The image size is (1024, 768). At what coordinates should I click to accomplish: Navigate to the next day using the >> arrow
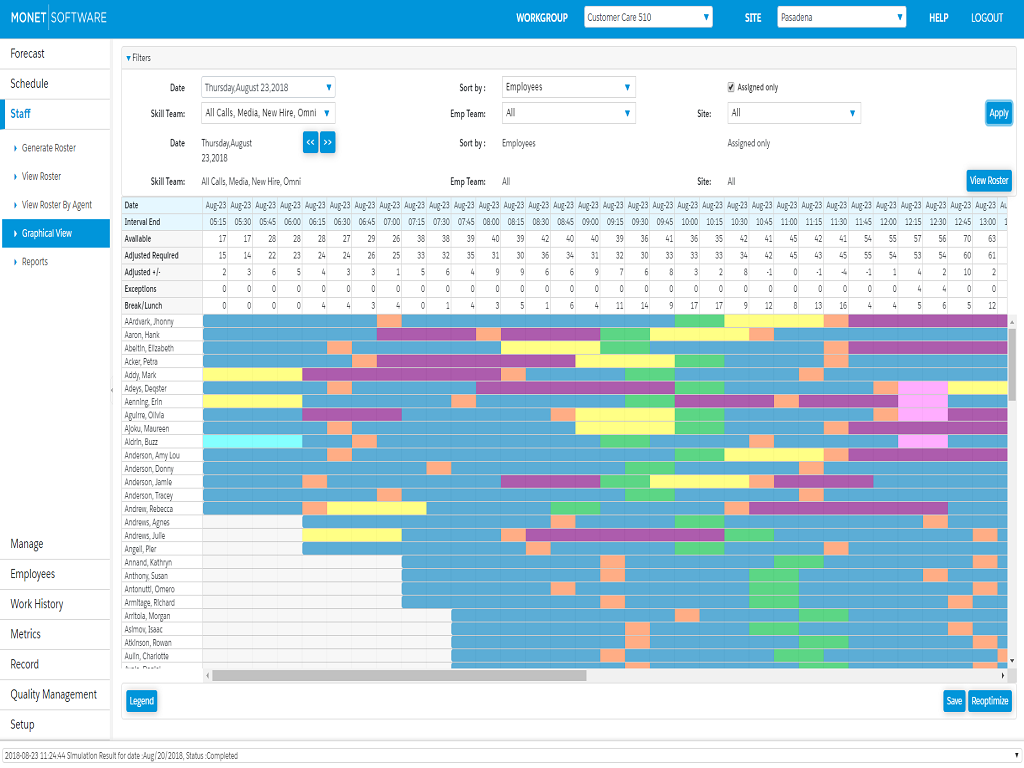pyautogui.click(x=328, y=142)
